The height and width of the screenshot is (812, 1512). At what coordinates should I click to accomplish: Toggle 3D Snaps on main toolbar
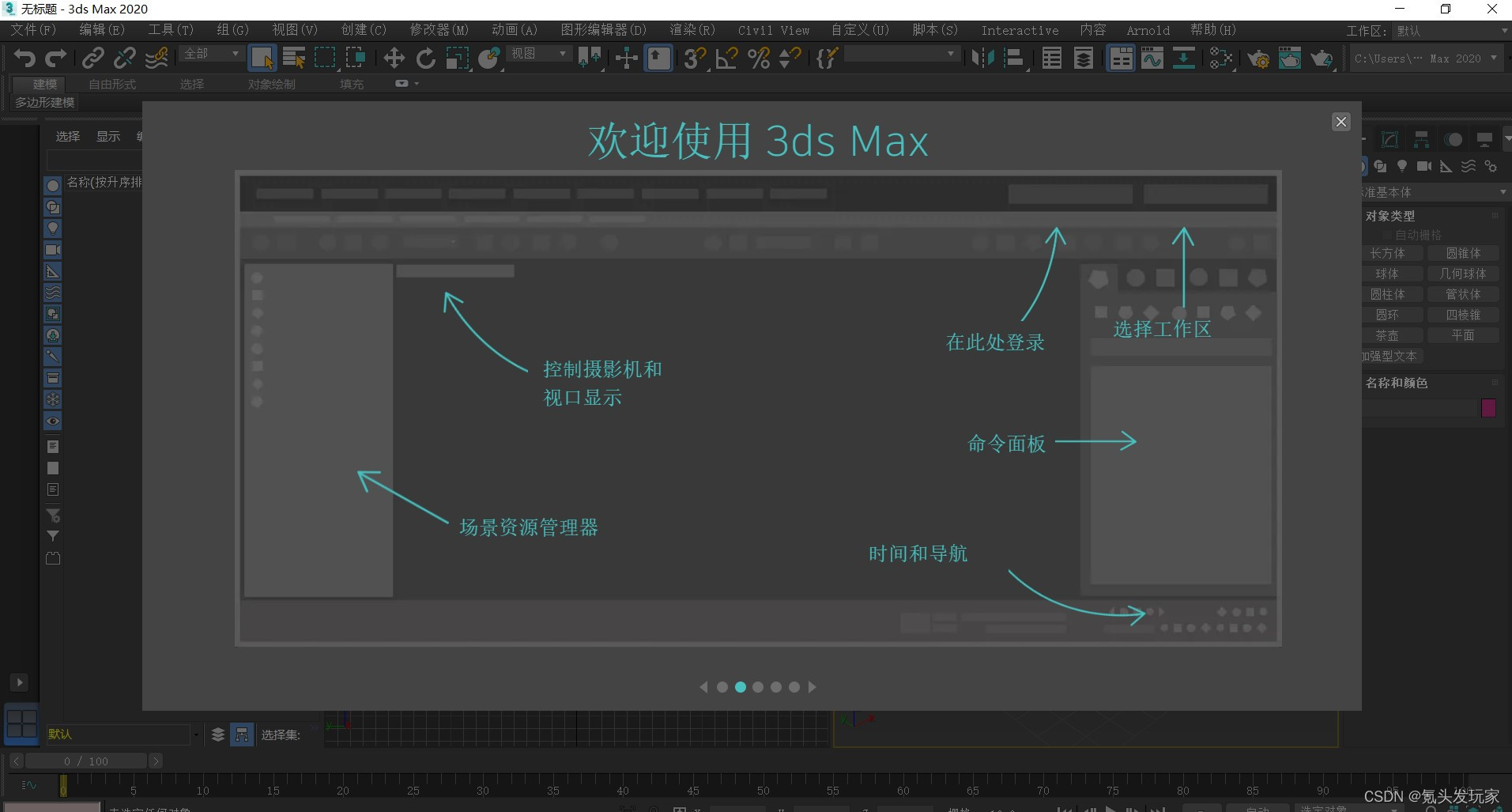[x=695, y=58]
